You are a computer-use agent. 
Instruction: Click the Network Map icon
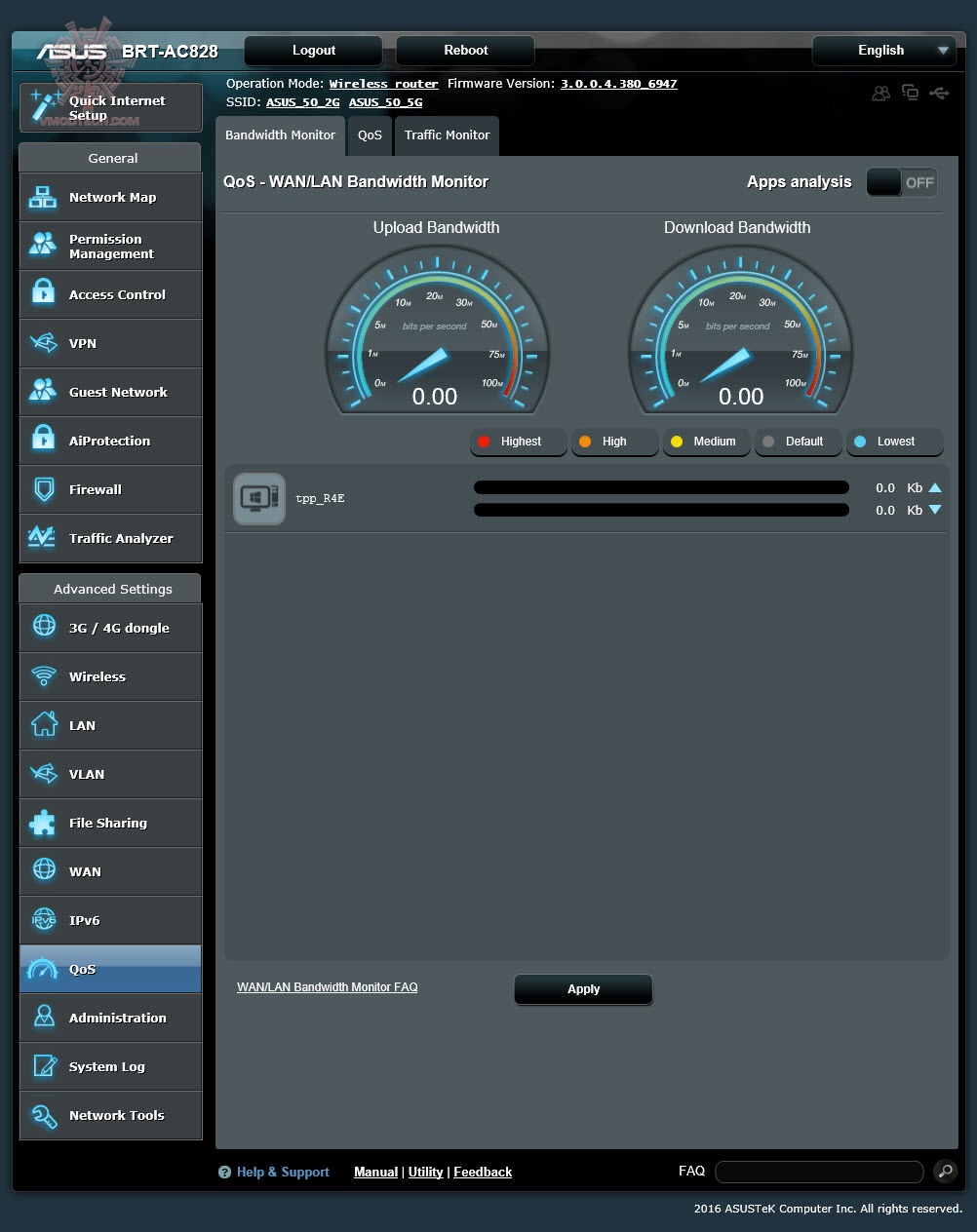43,197
